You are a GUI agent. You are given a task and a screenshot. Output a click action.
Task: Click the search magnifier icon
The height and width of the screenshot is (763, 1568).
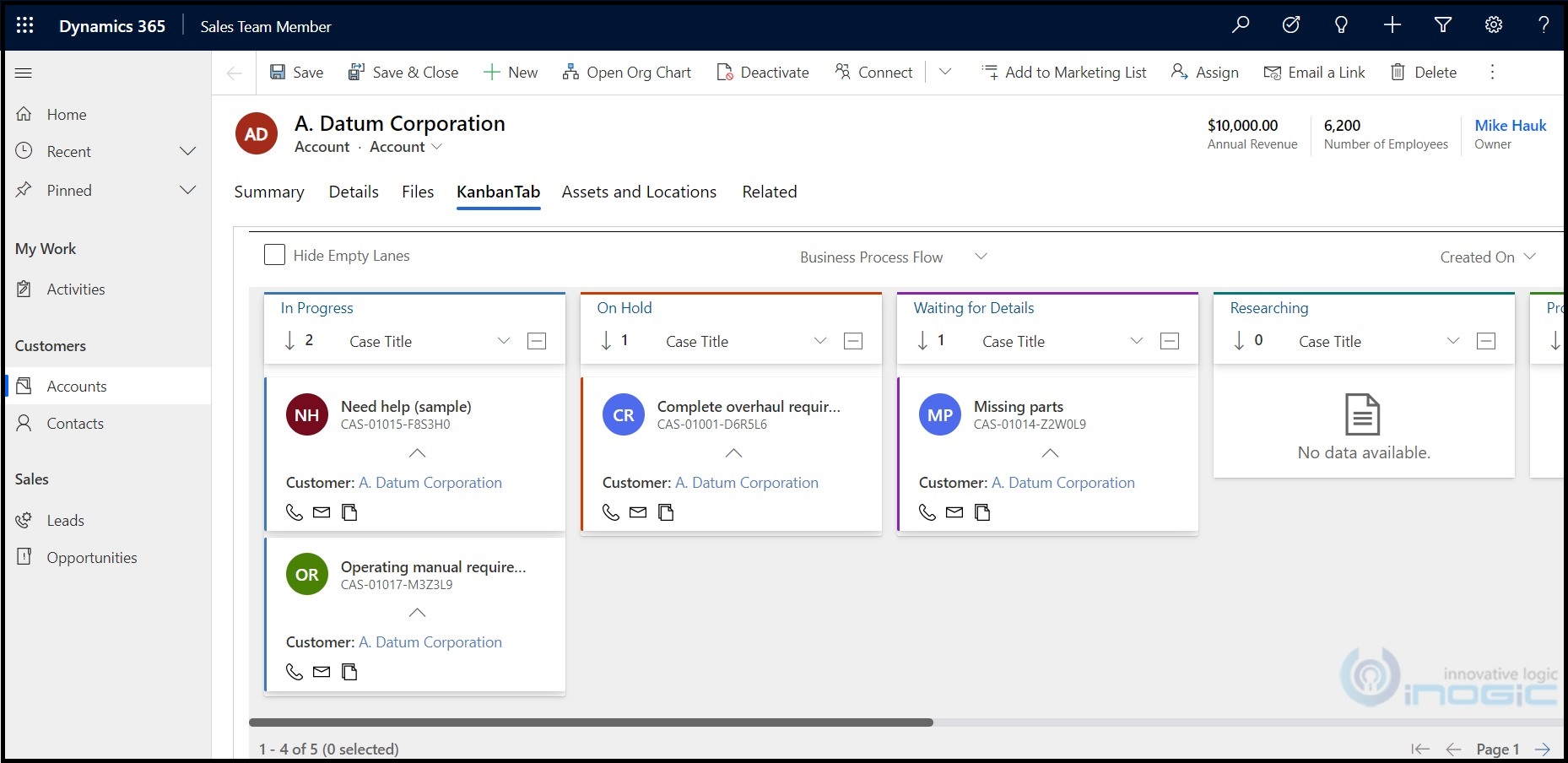coord(1241,25)
